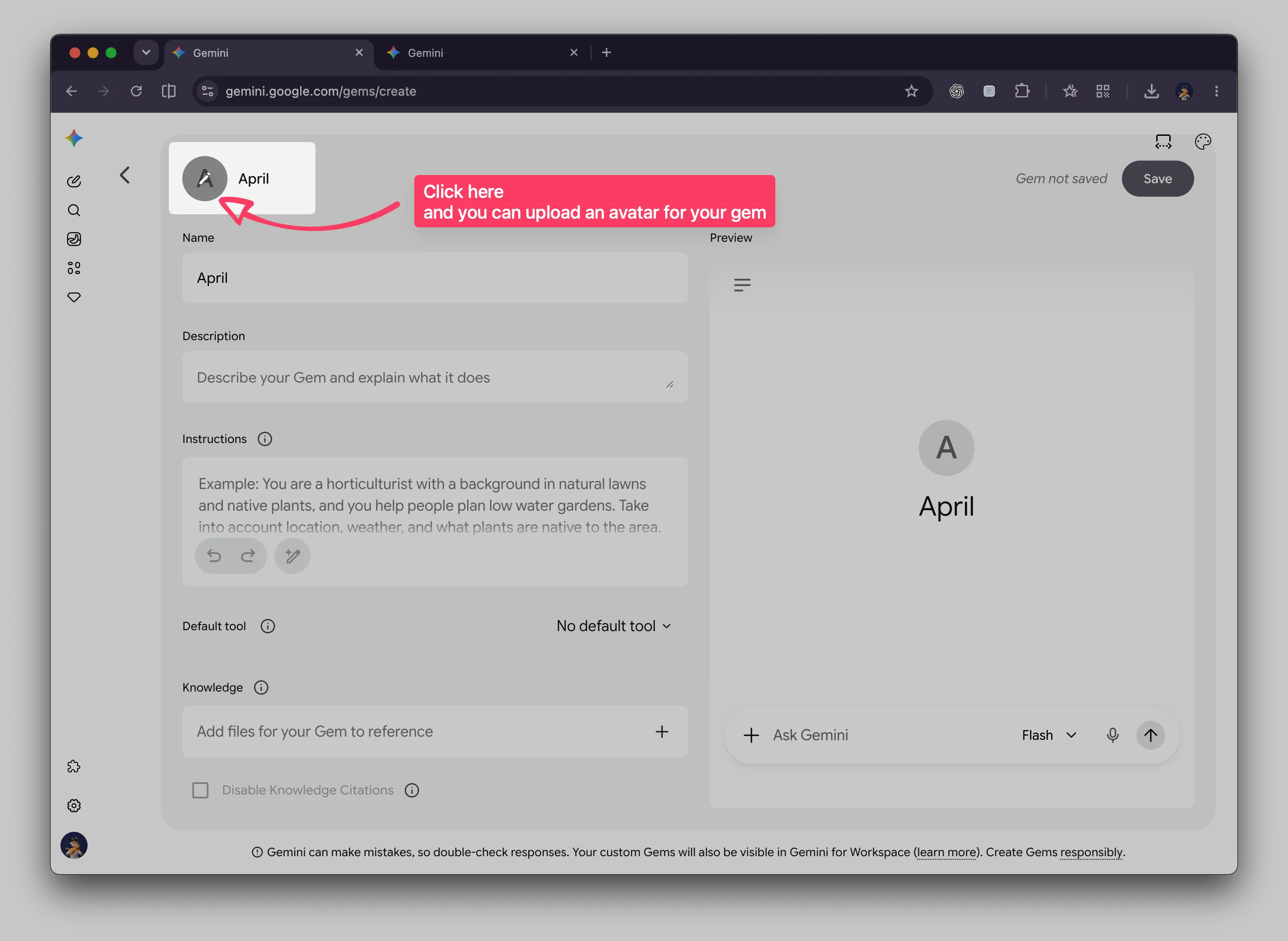The height and width of the screenshot is (941, 1288).
Task: Open the learn more link
Action: (x=946, y=852)
